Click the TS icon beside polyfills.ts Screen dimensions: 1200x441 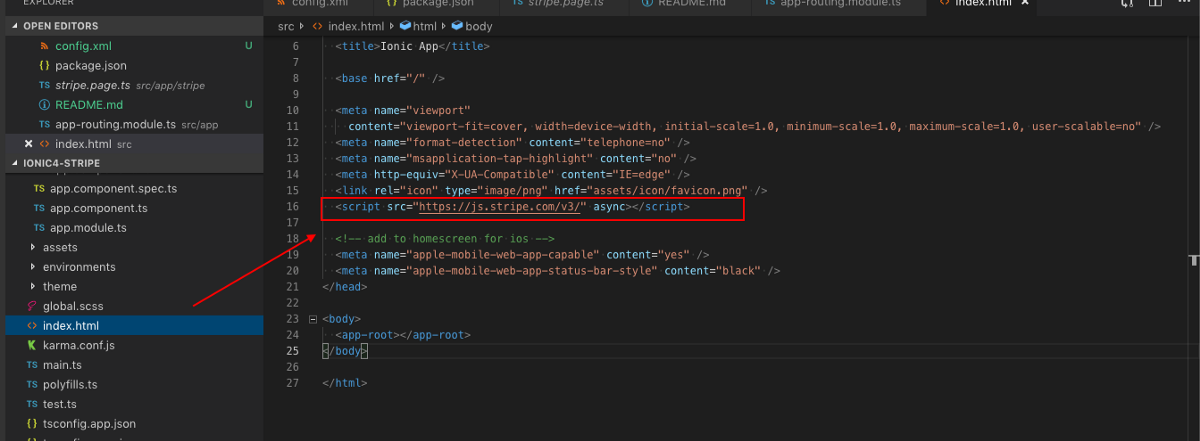point(32,384)
